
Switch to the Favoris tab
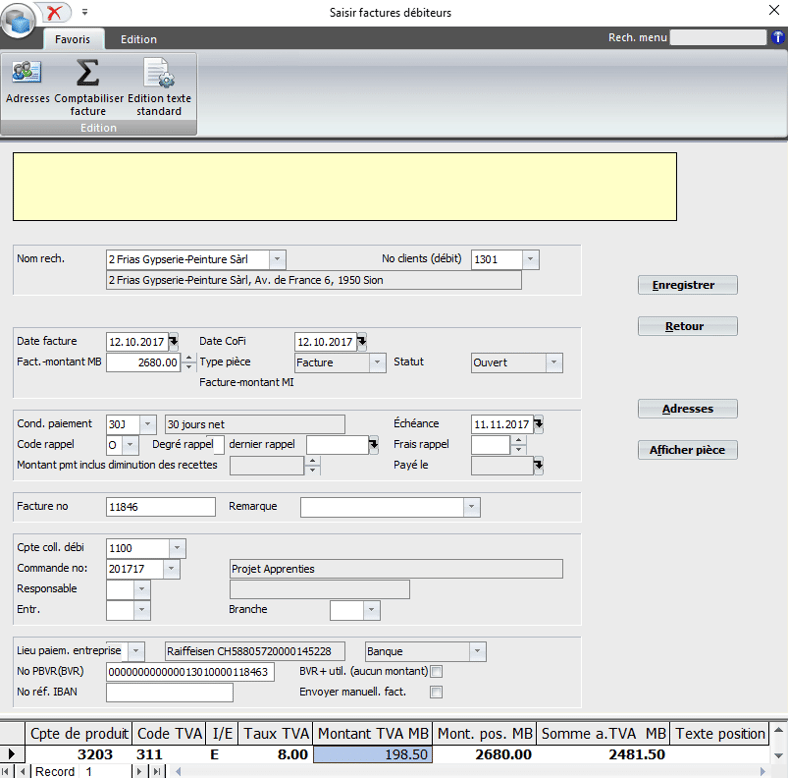(x=73, y=39)
